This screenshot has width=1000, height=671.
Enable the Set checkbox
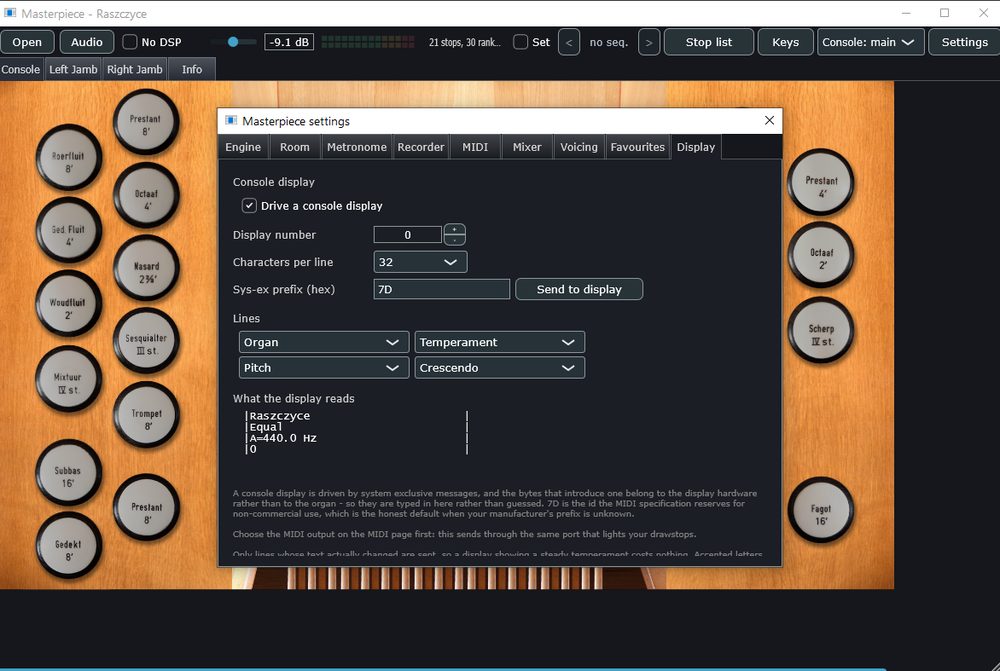pyautogui.click(x=520, y=42)
